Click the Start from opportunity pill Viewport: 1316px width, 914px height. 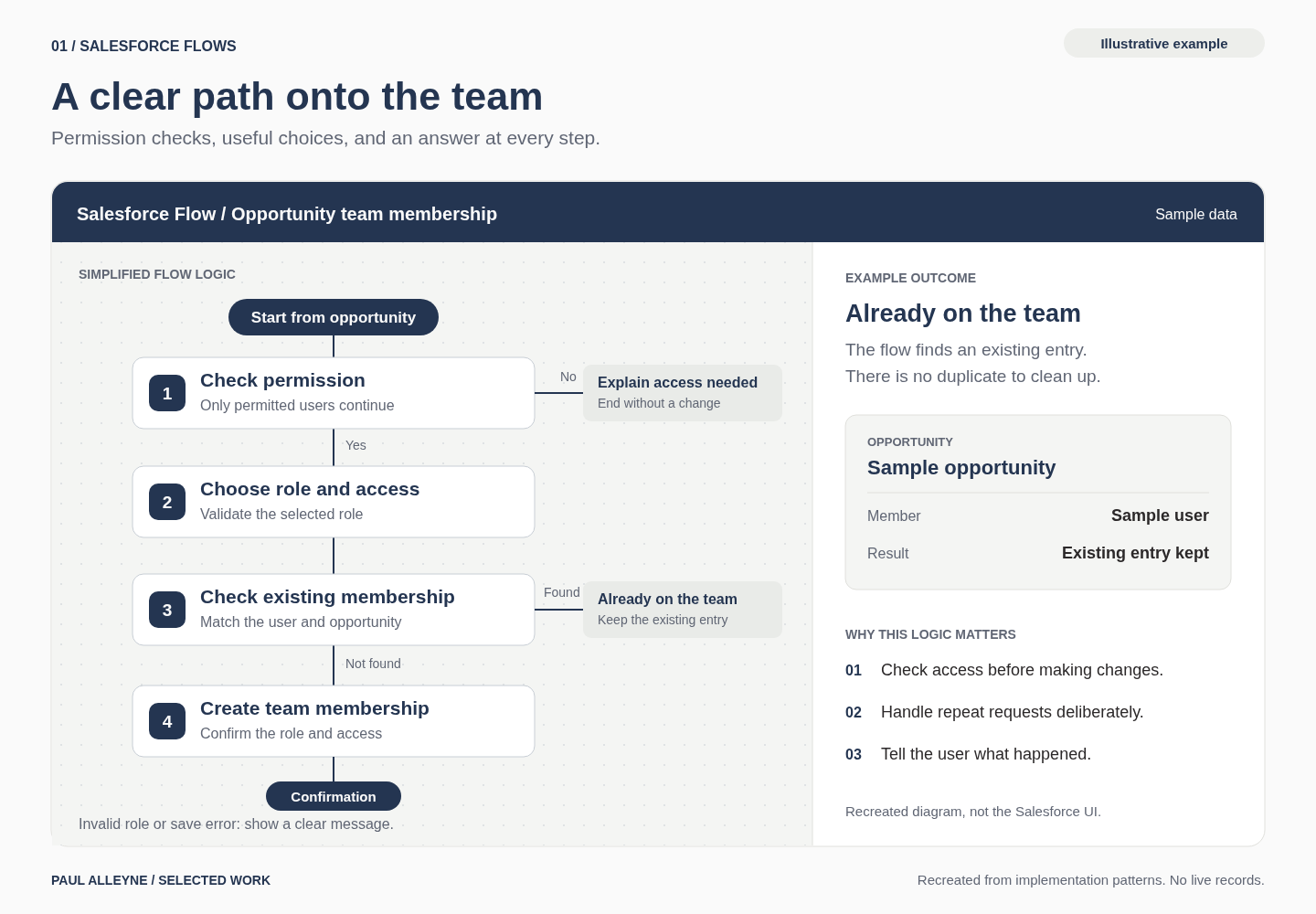pos(334,317)
